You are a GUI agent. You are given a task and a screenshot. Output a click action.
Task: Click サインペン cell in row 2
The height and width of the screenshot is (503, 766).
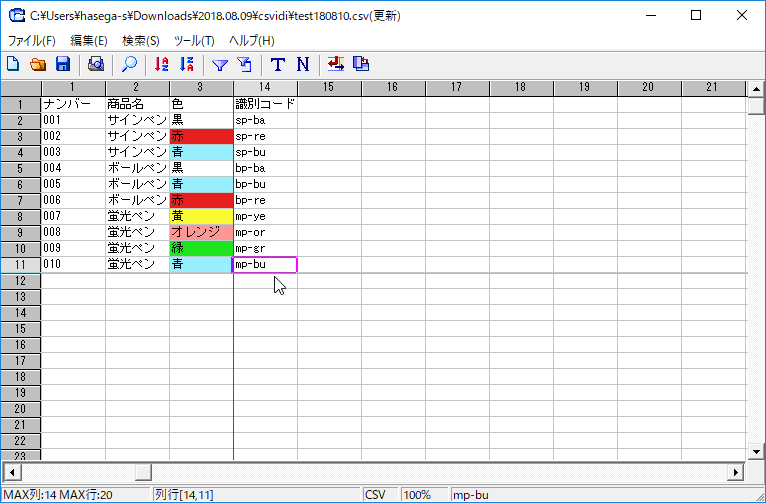coord(137,120)
